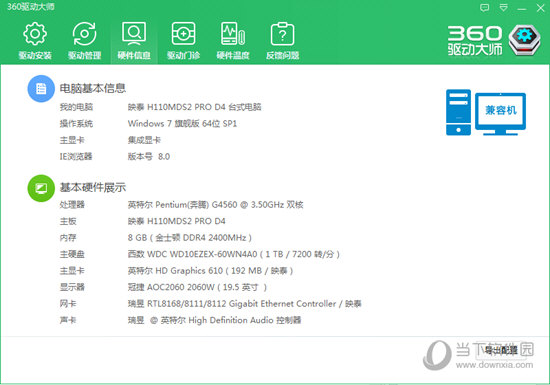
Task: Click the 网卡 RTL8168 Ethernet Controller row
Action: point(210,304)
